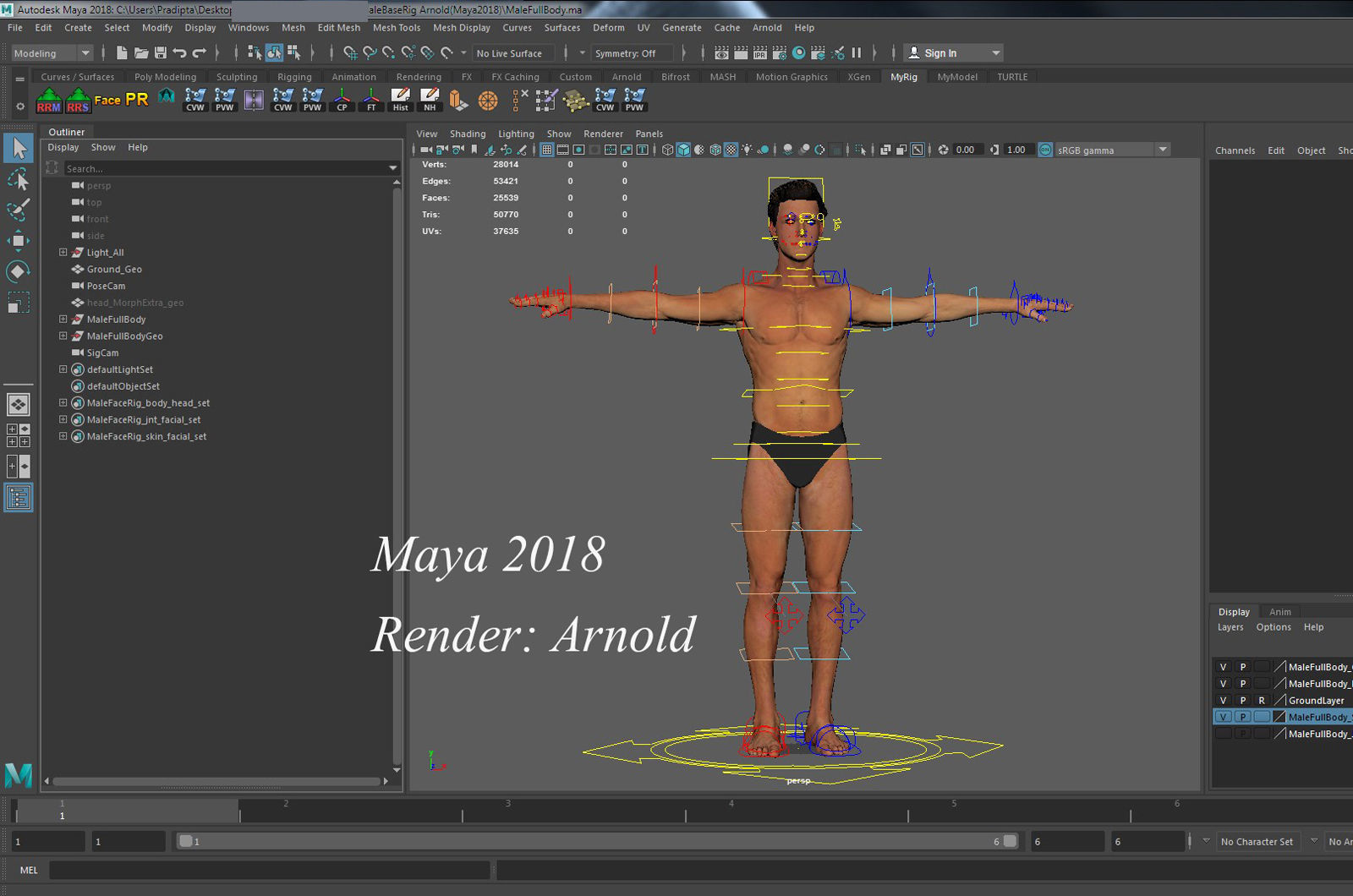Screen dimensions: 1353x896
Task: Click the PR shelf button
Action: (x=137, y=100)
